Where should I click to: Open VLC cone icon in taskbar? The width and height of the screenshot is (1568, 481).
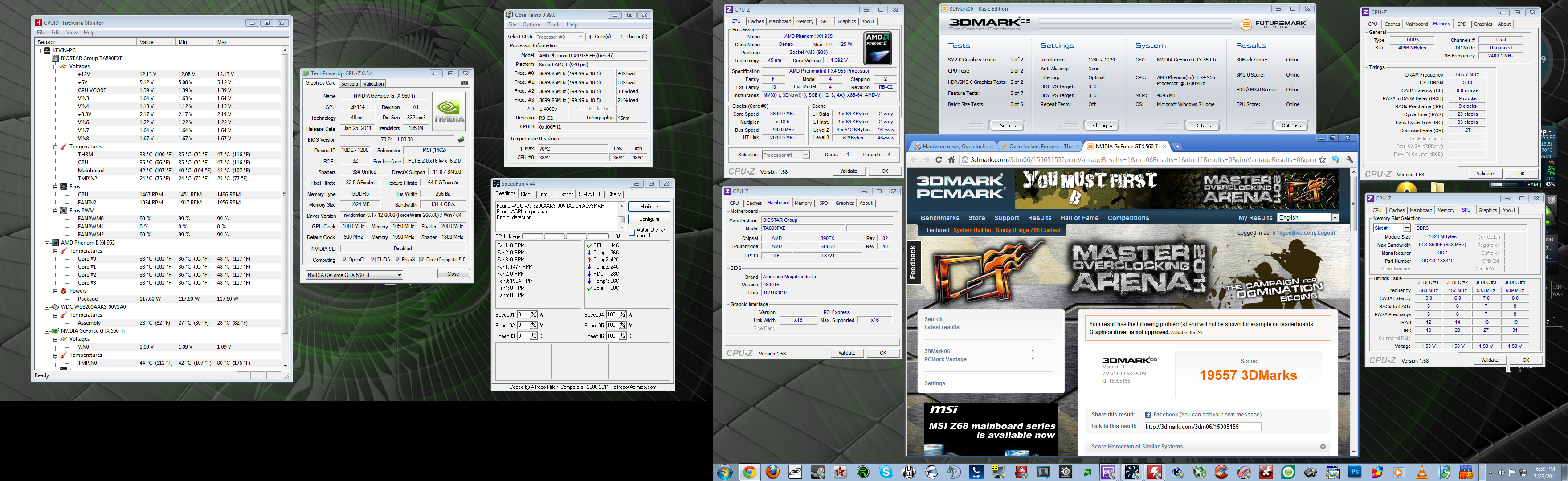tap(1421, 472)
